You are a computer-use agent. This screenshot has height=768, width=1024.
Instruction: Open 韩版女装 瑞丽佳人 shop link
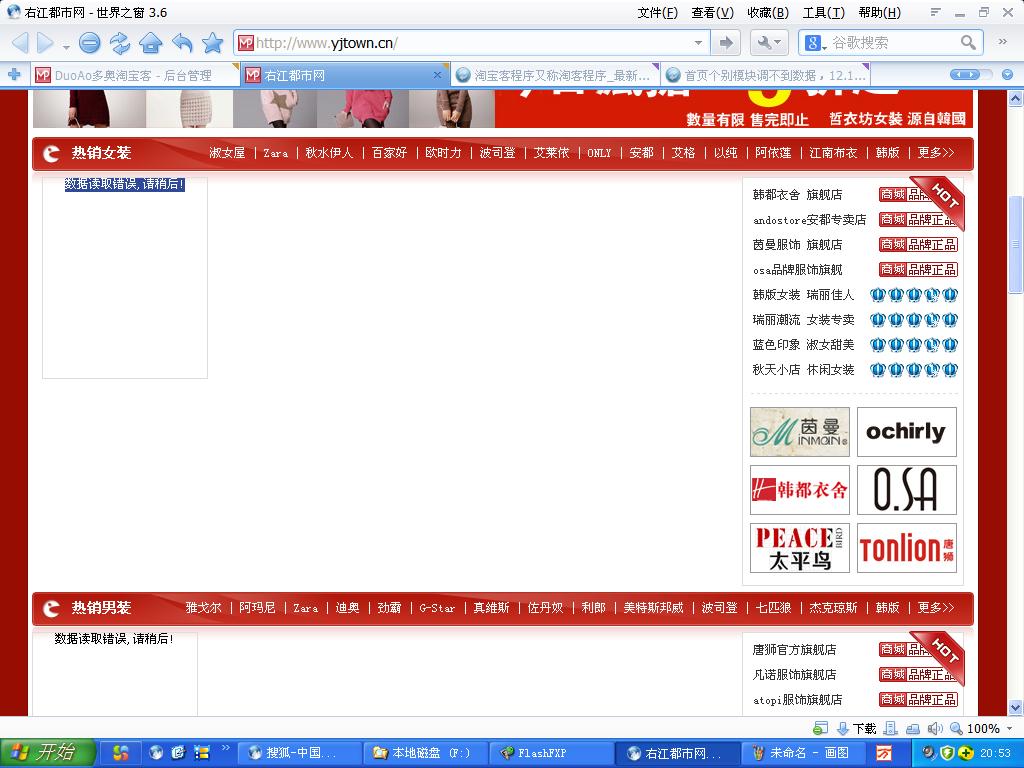pyautogui.click(x=803, y=295)
